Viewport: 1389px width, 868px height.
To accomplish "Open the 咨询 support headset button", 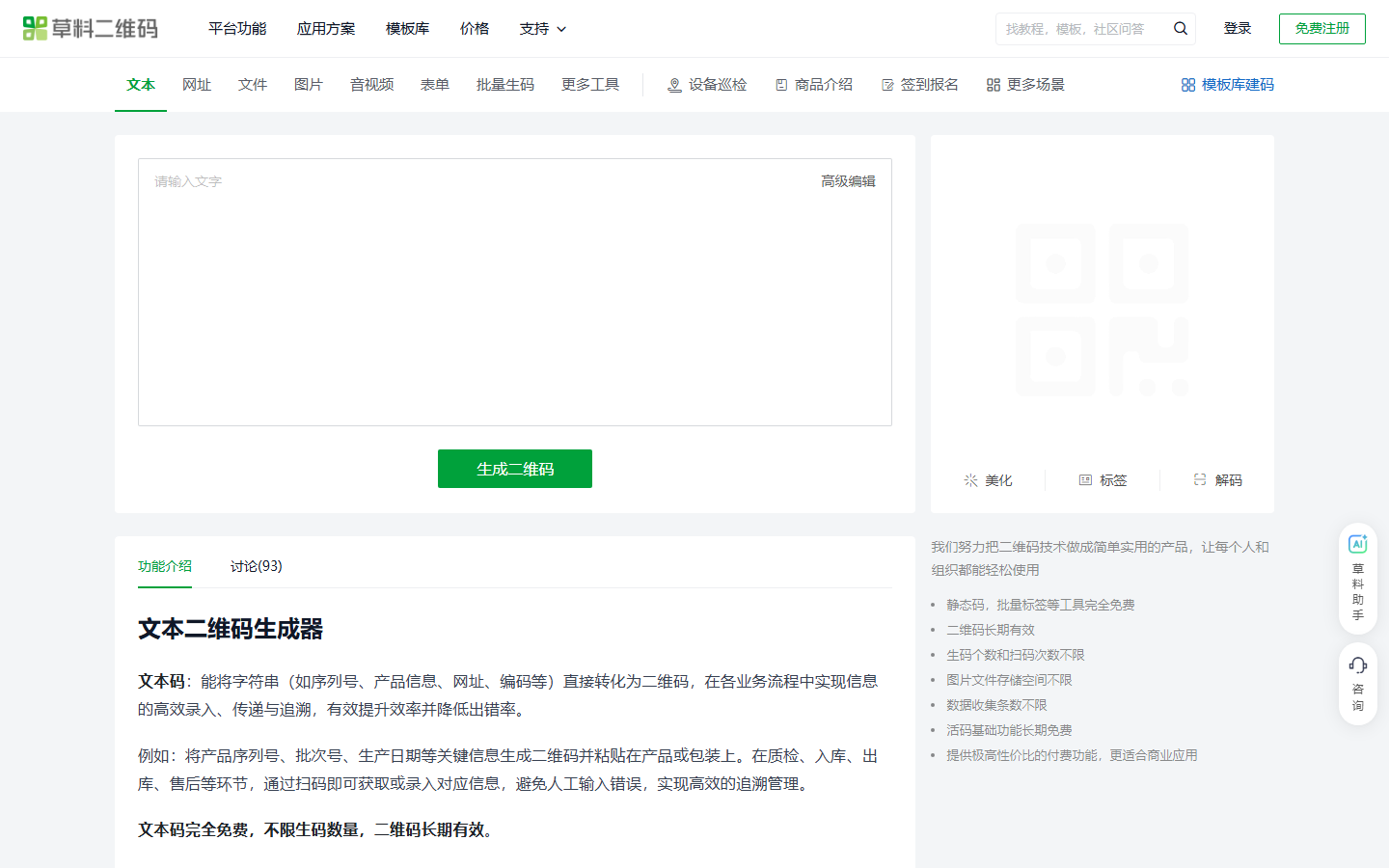I will tap(1358, 685).
